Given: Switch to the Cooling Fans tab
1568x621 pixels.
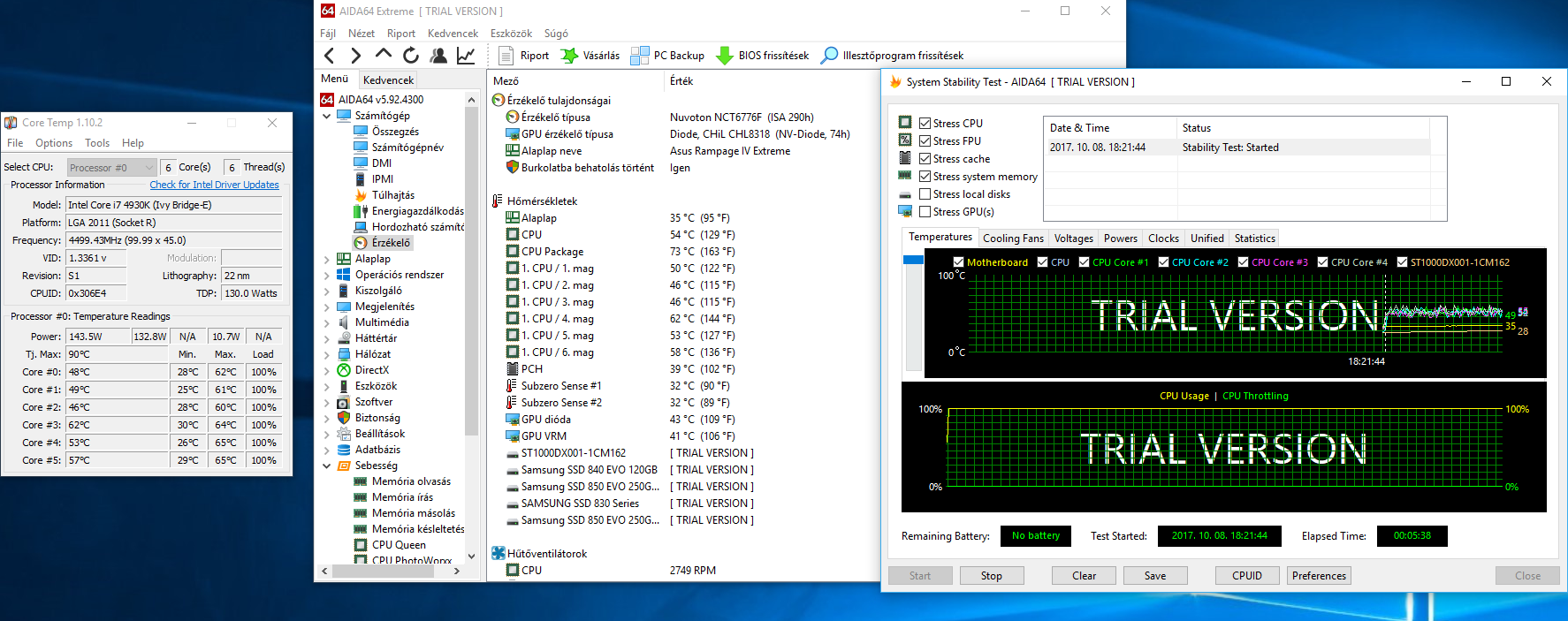Looking at the screenshot, I should pos(1013,239).
